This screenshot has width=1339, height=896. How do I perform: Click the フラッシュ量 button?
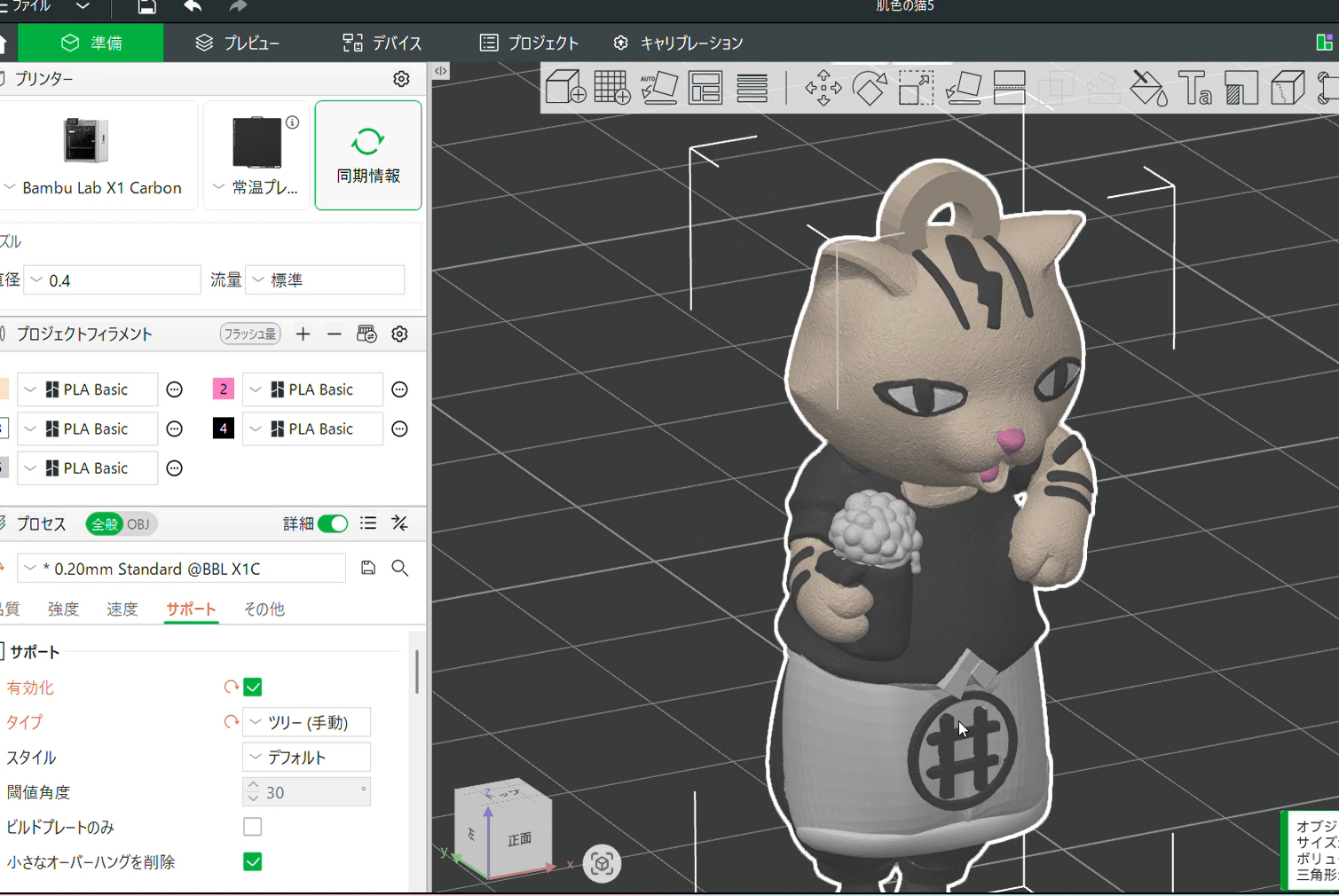point(250,334)
